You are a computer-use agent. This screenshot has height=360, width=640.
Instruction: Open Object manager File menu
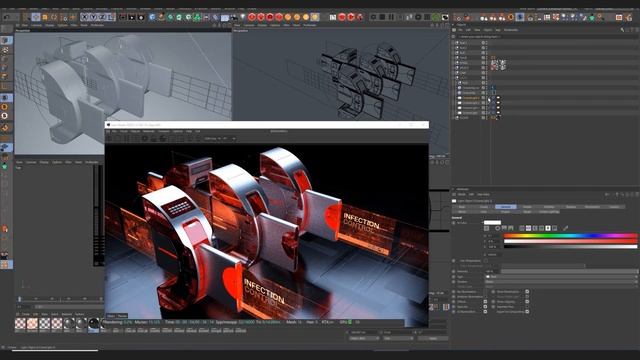[x=460, y=30]
